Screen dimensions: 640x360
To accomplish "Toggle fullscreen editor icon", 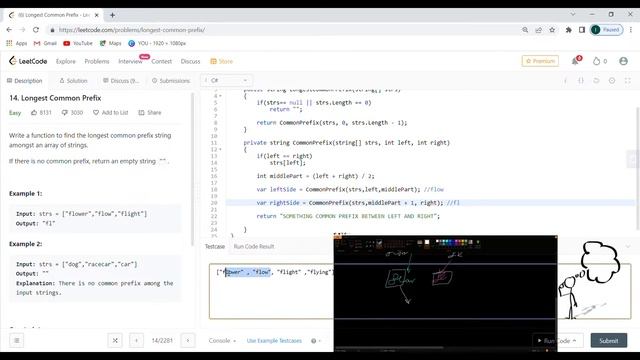I will [x=628, y=81].
